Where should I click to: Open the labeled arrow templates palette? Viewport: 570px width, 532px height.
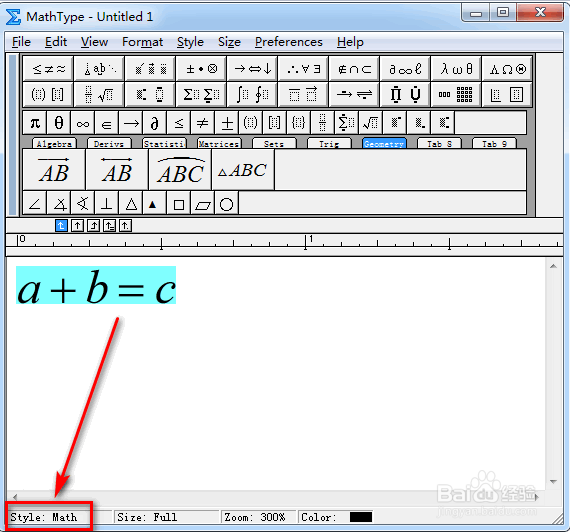pos(354,95)
